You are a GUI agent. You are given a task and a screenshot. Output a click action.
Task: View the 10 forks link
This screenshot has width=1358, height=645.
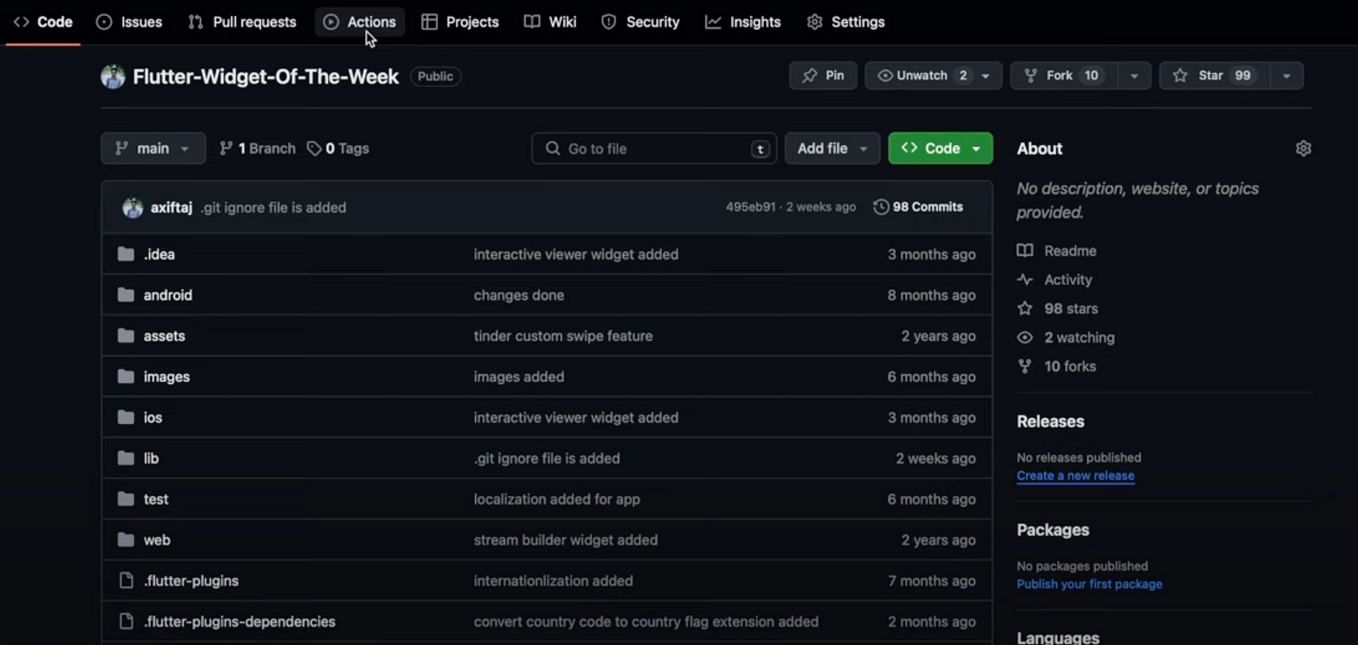click(x=1057, y=367)
